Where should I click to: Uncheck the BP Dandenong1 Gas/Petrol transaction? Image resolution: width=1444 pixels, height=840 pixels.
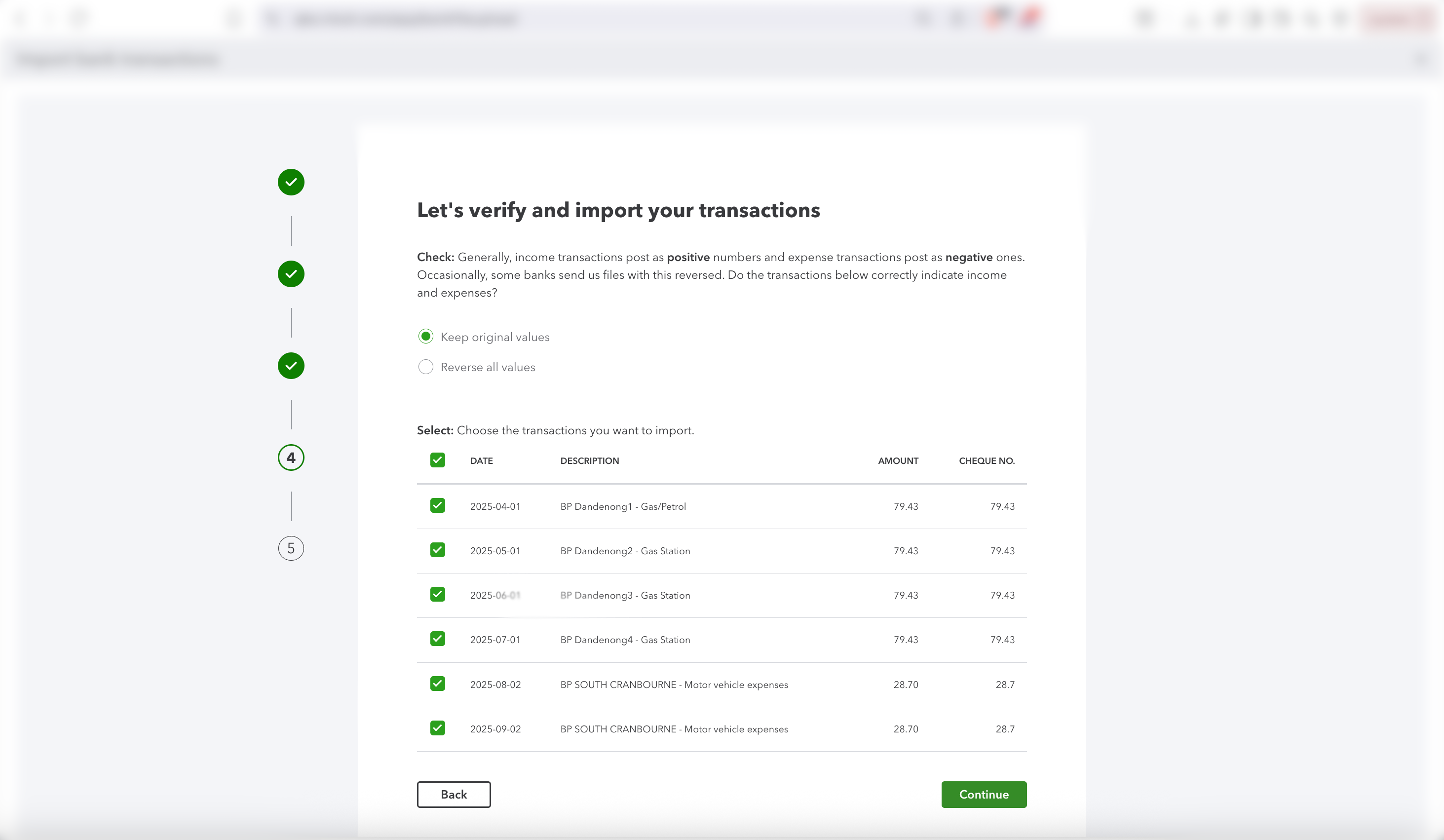[438, 505]
